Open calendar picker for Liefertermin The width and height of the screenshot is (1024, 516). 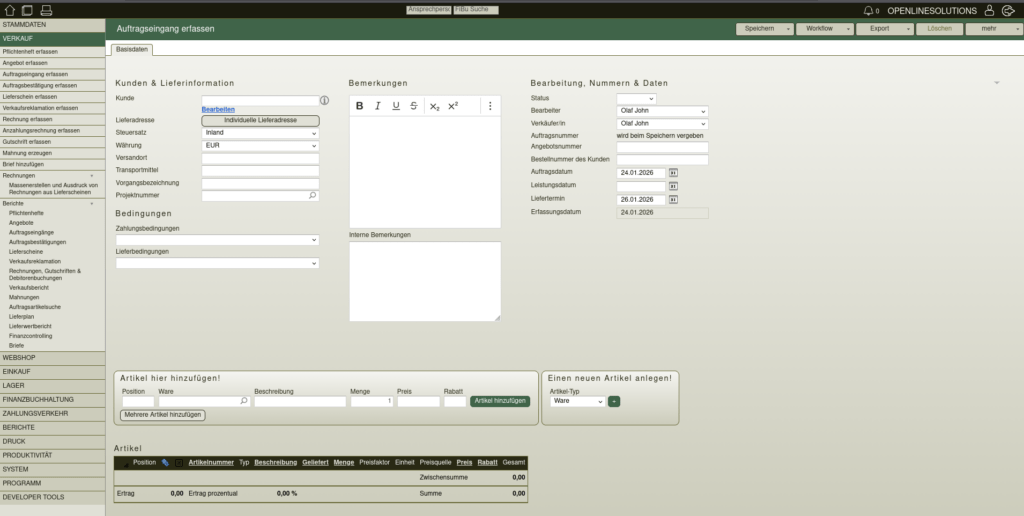673,199
